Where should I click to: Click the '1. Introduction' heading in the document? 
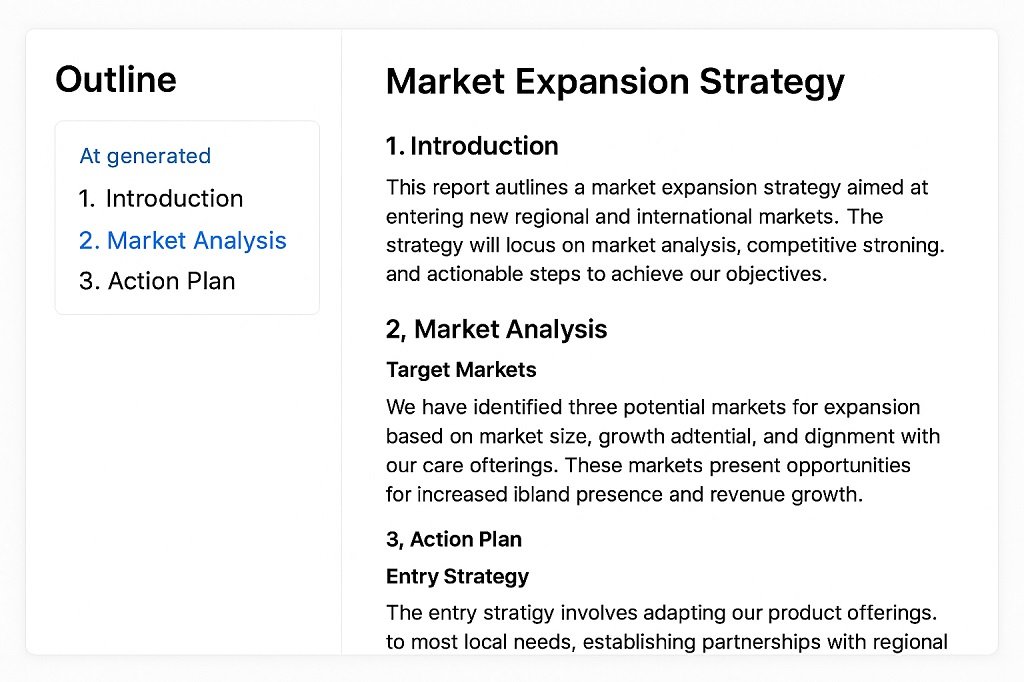472,146
